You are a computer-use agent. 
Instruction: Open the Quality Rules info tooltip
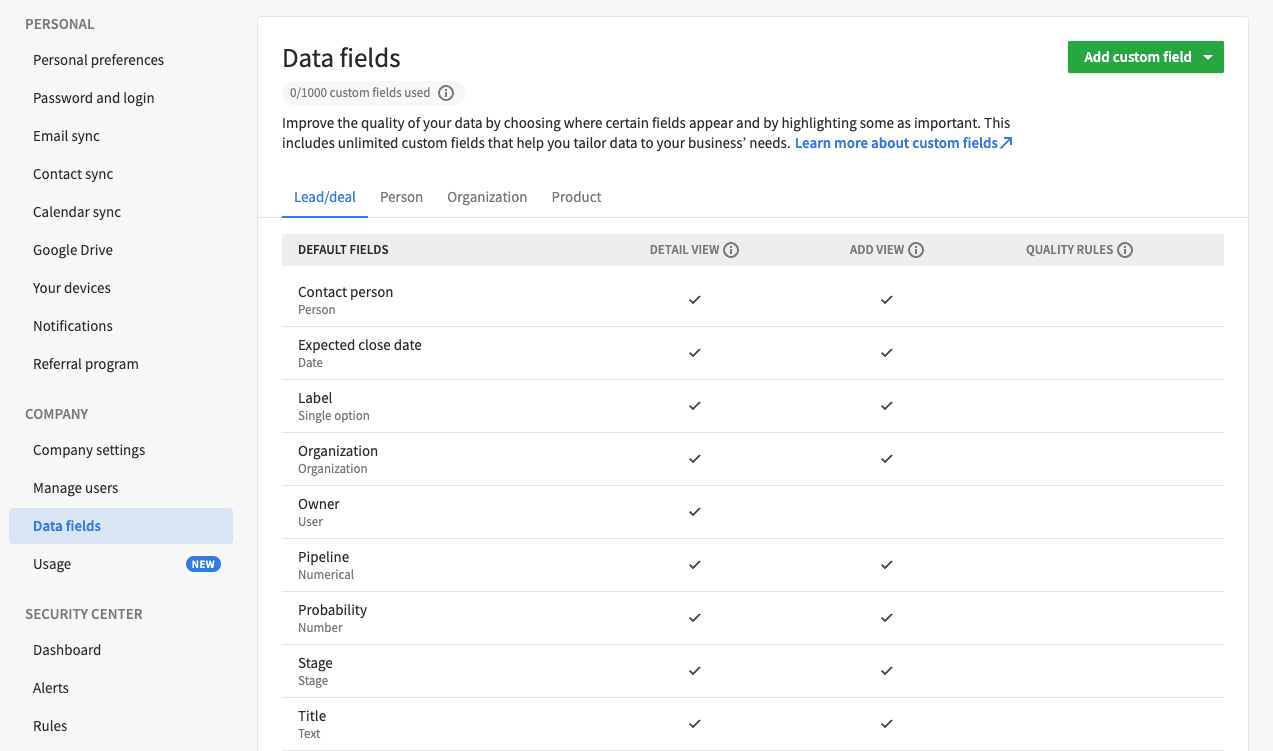[1126, 249]
